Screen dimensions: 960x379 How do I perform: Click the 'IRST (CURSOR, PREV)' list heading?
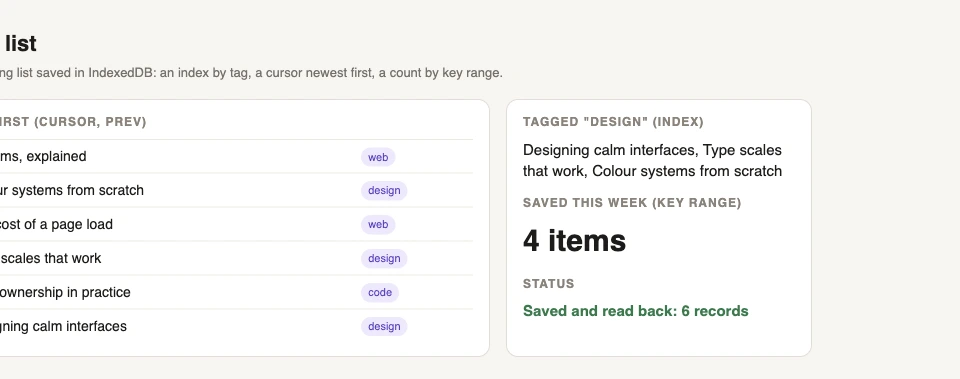[x=73, y=122]
